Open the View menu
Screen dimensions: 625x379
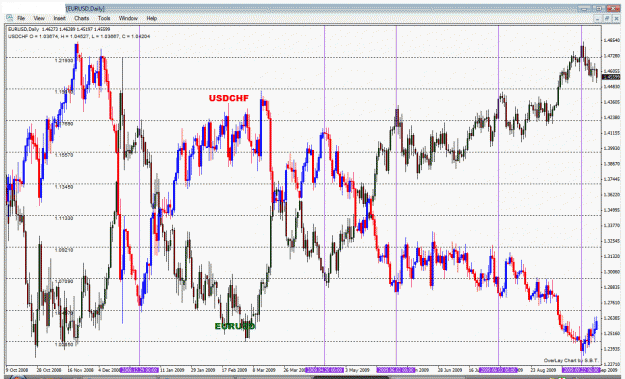pos(39,18)
